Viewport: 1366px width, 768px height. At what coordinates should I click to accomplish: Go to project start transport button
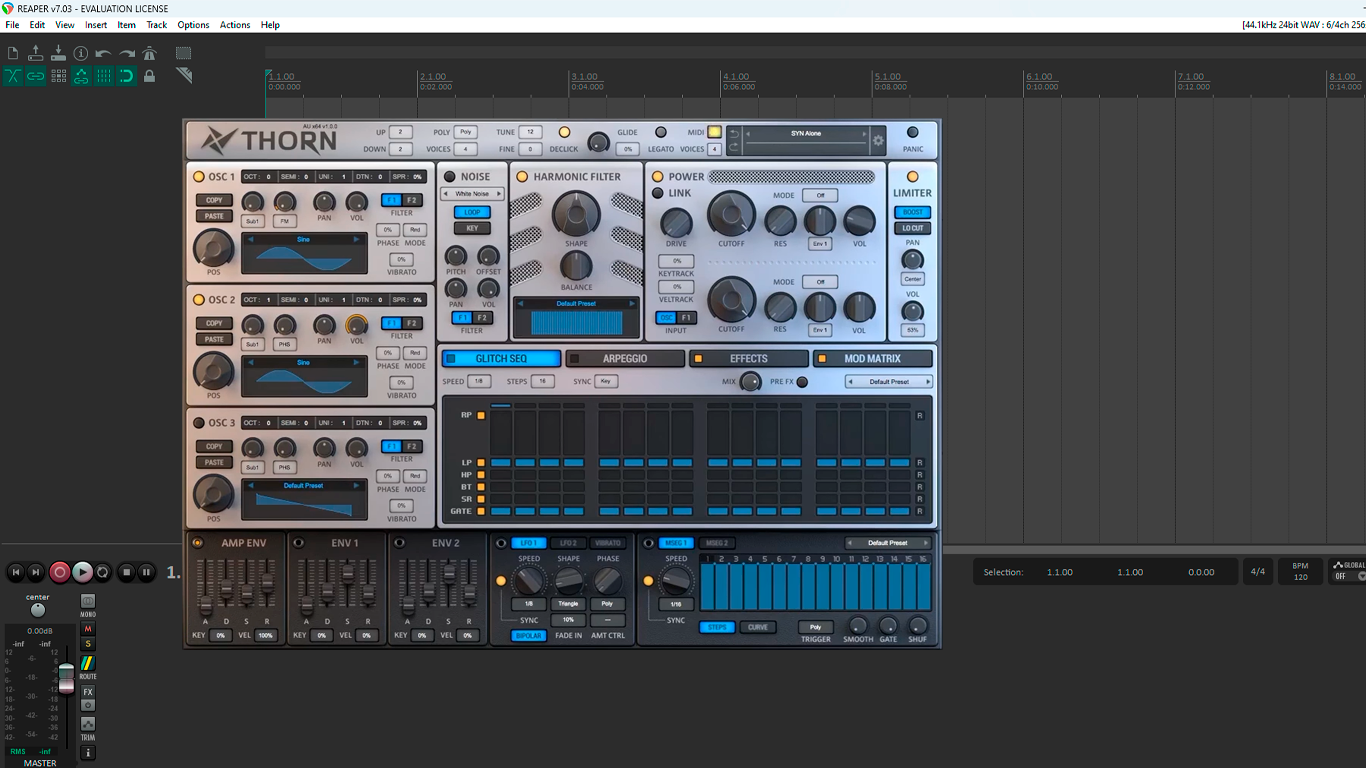[x=15, y=572]
